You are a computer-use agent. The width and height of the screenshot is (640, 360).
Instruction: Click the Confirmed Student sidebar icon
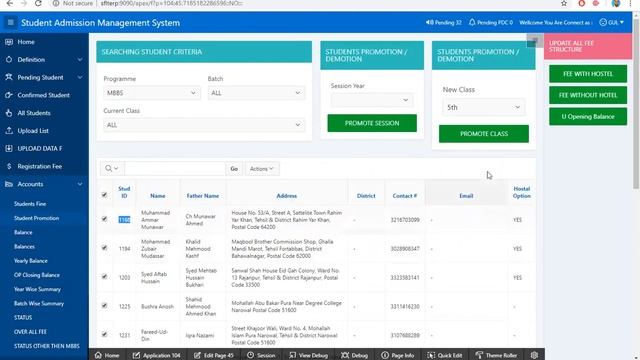pyautogui.click(x=9, y=95)
